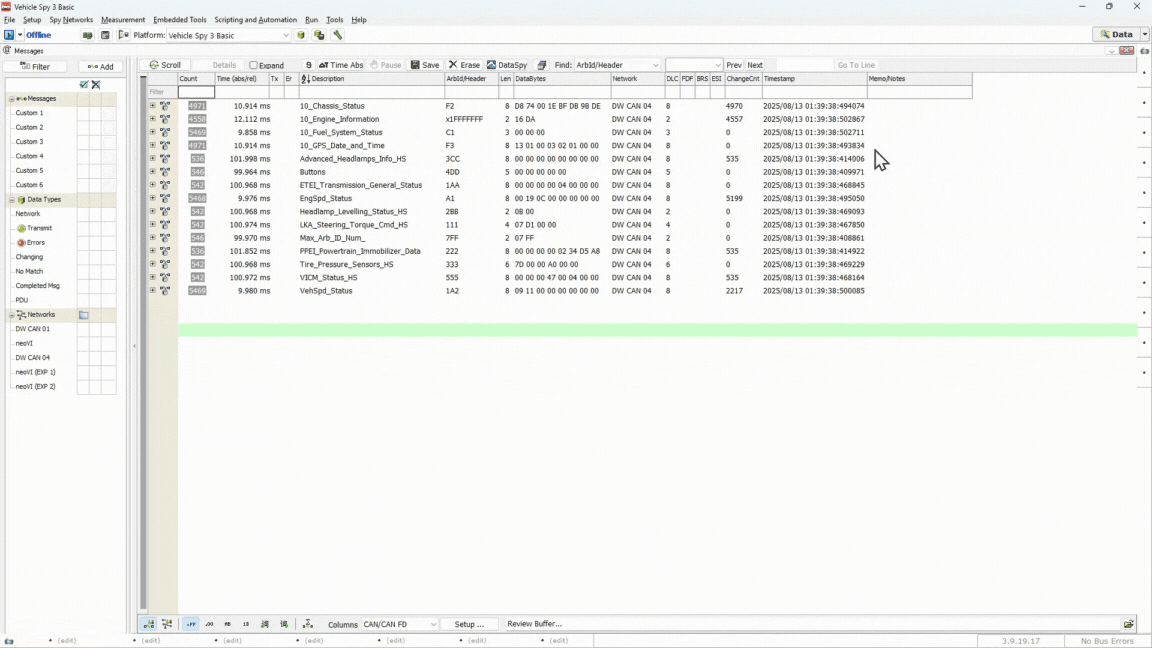Open the Spy Networks menu
1152x648 pixels.
[x=71, y=20]
